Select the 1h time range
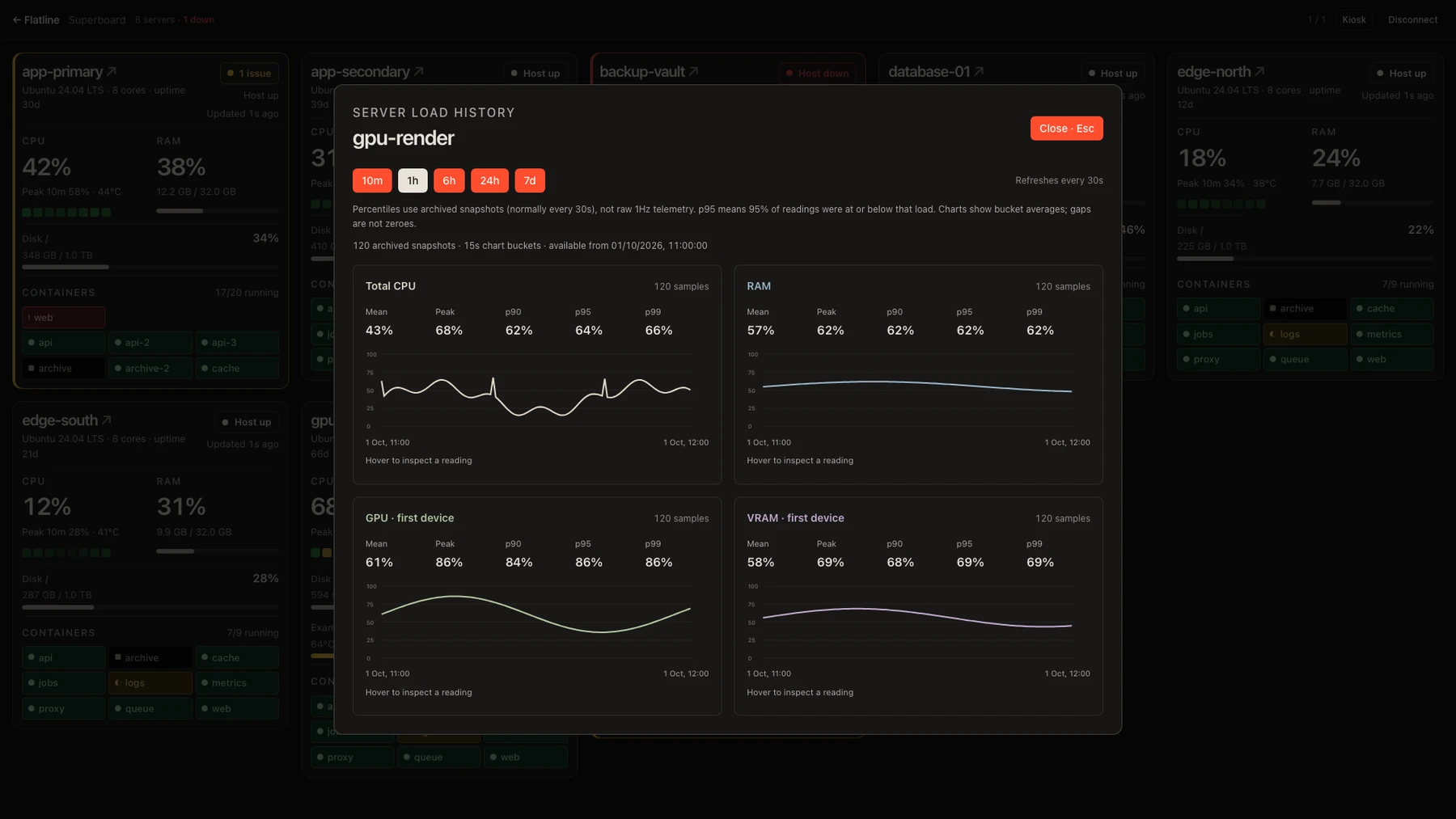 coord(413,180)
